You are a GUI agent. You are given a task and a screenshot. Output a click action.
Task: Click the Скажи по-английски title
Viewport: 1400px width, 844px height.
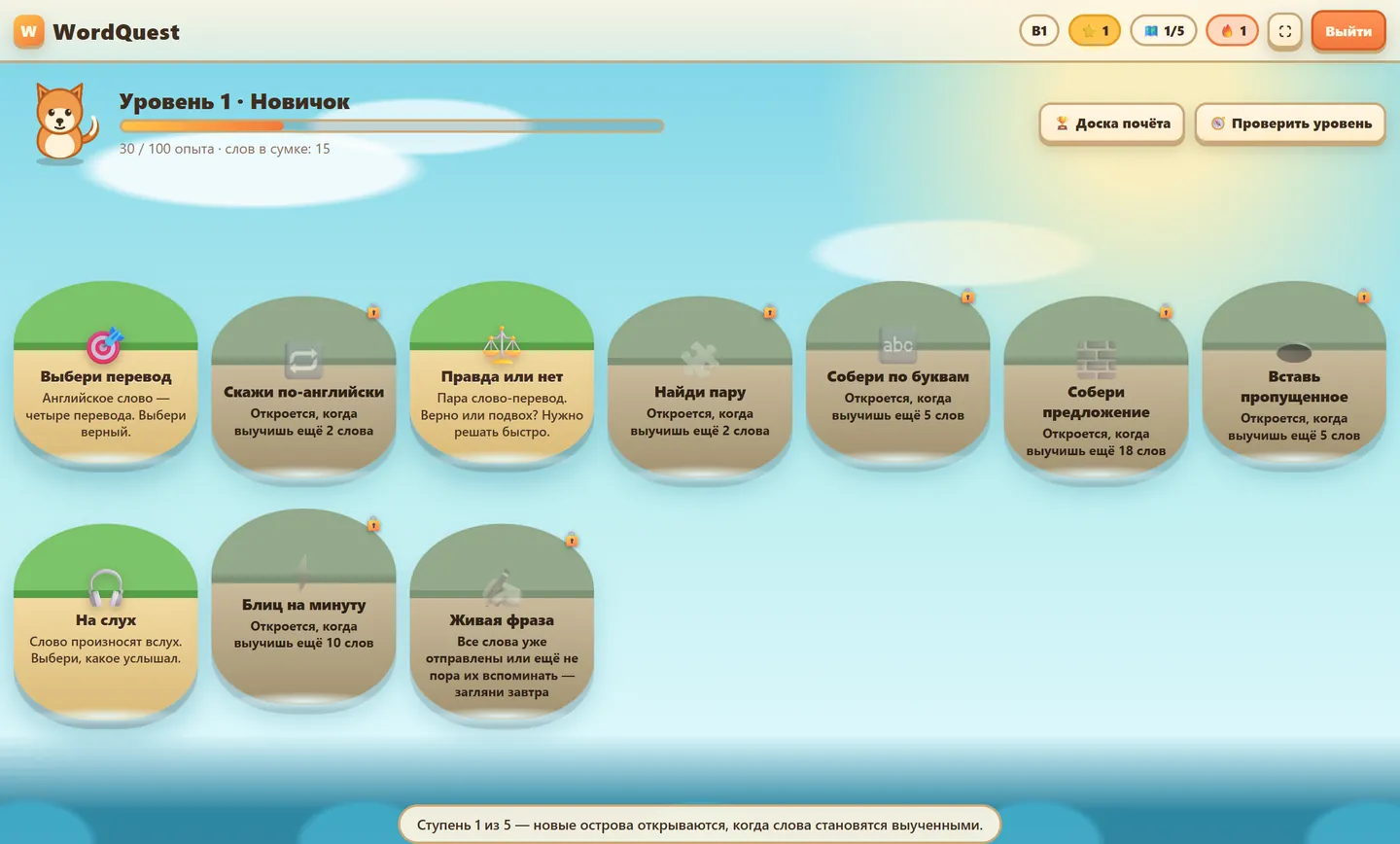[x=303, y=392]
